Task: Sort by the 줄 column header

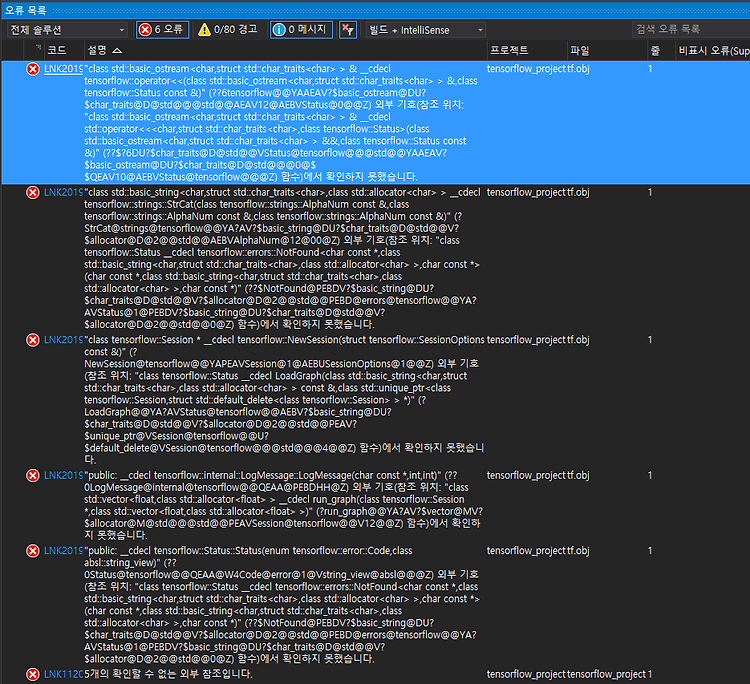Action: 655,50
